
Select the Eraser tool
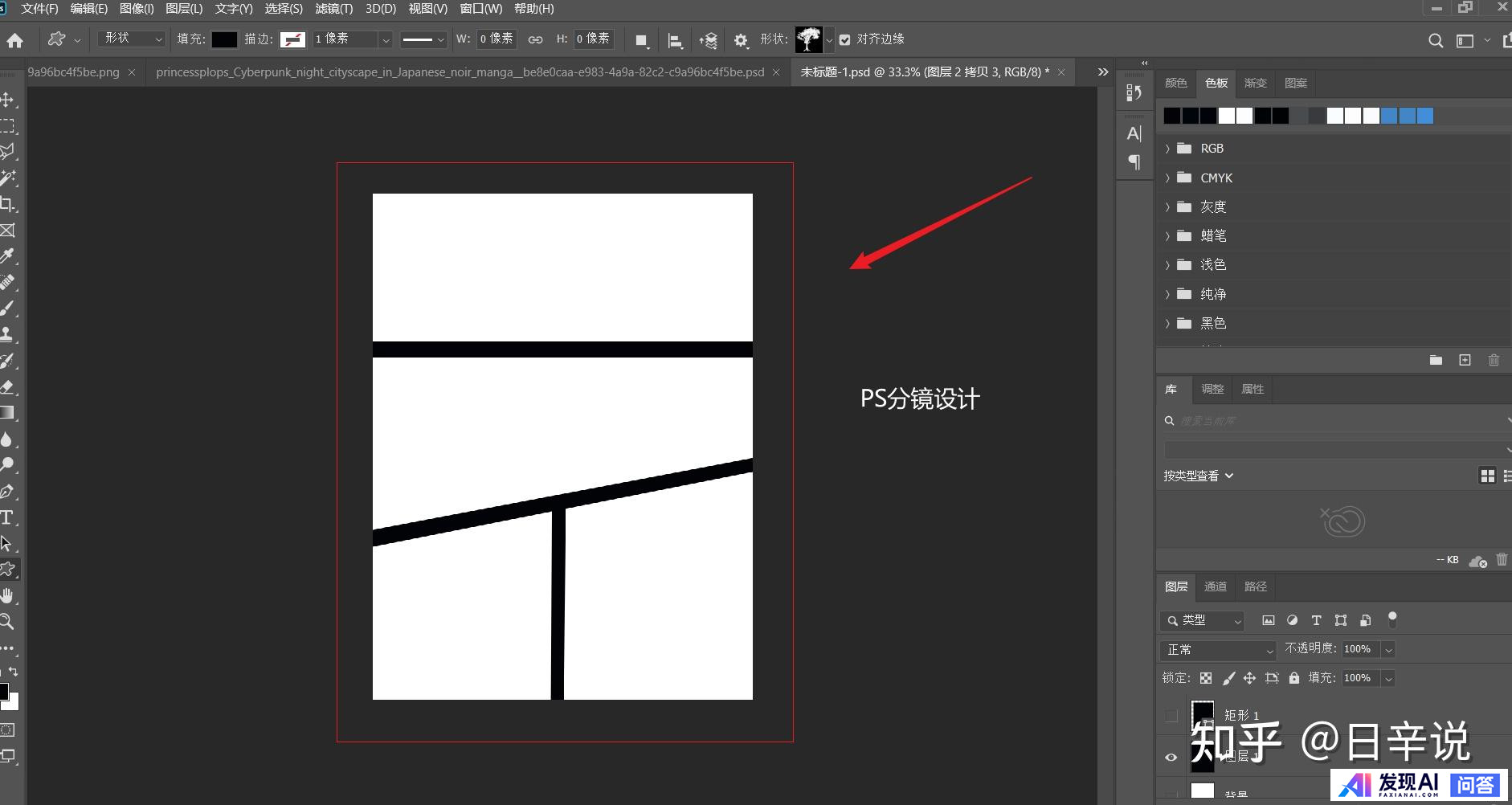7,387
